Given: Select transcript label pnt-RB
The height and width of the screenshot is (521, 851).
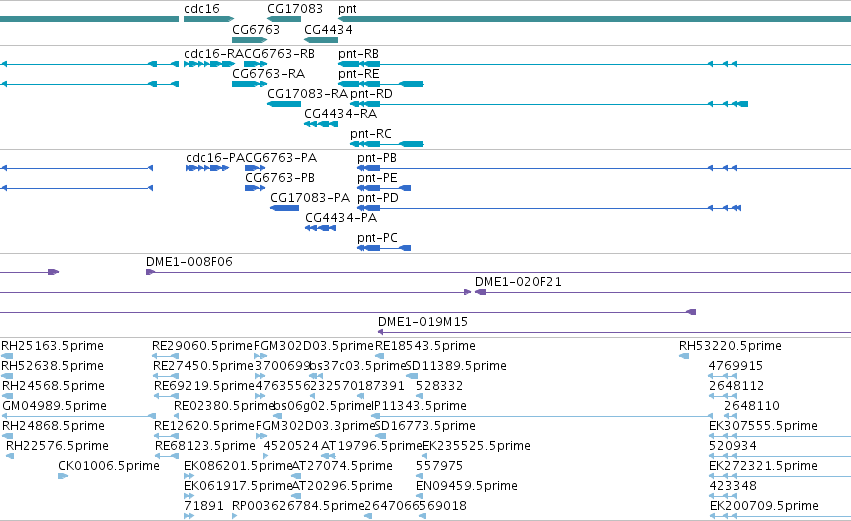Looking at the screenshot, I should tap(358, 54).
